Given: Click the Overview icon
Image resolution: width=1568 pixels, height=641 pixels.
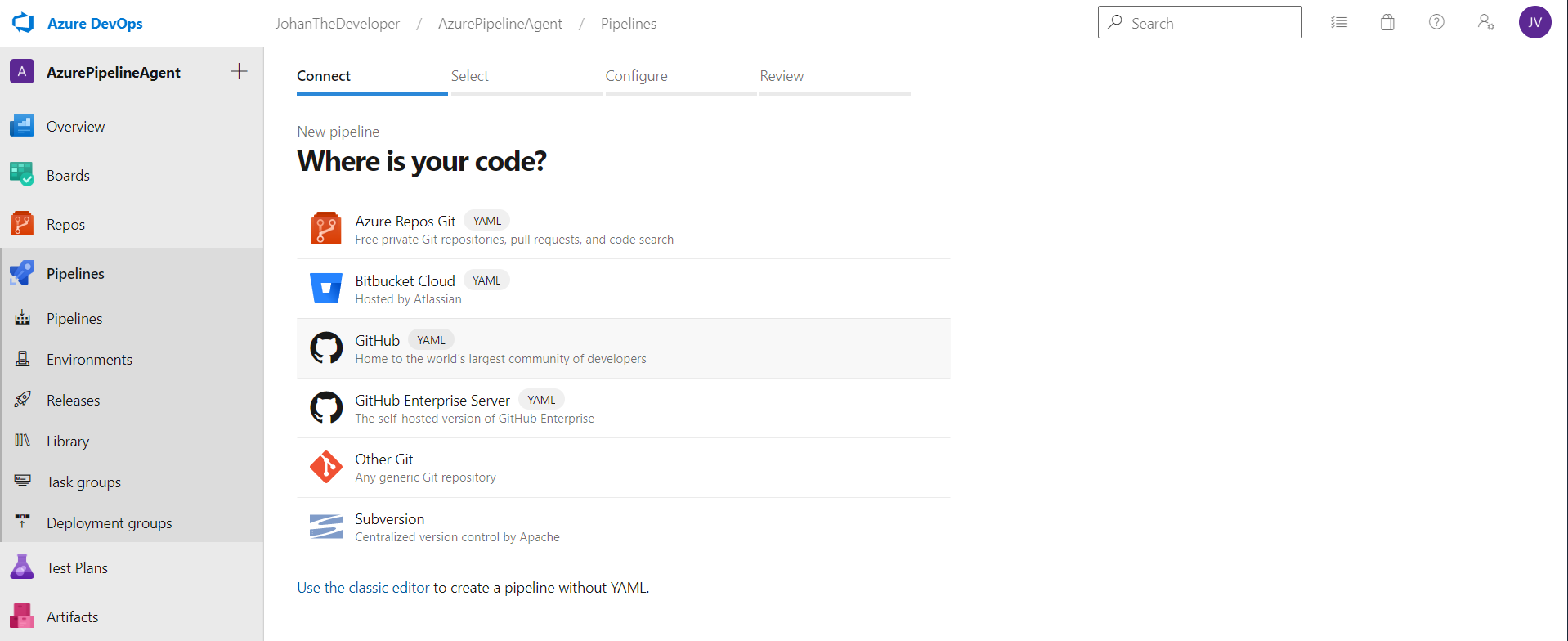Looking at the screenshot, I should [22, 126].
